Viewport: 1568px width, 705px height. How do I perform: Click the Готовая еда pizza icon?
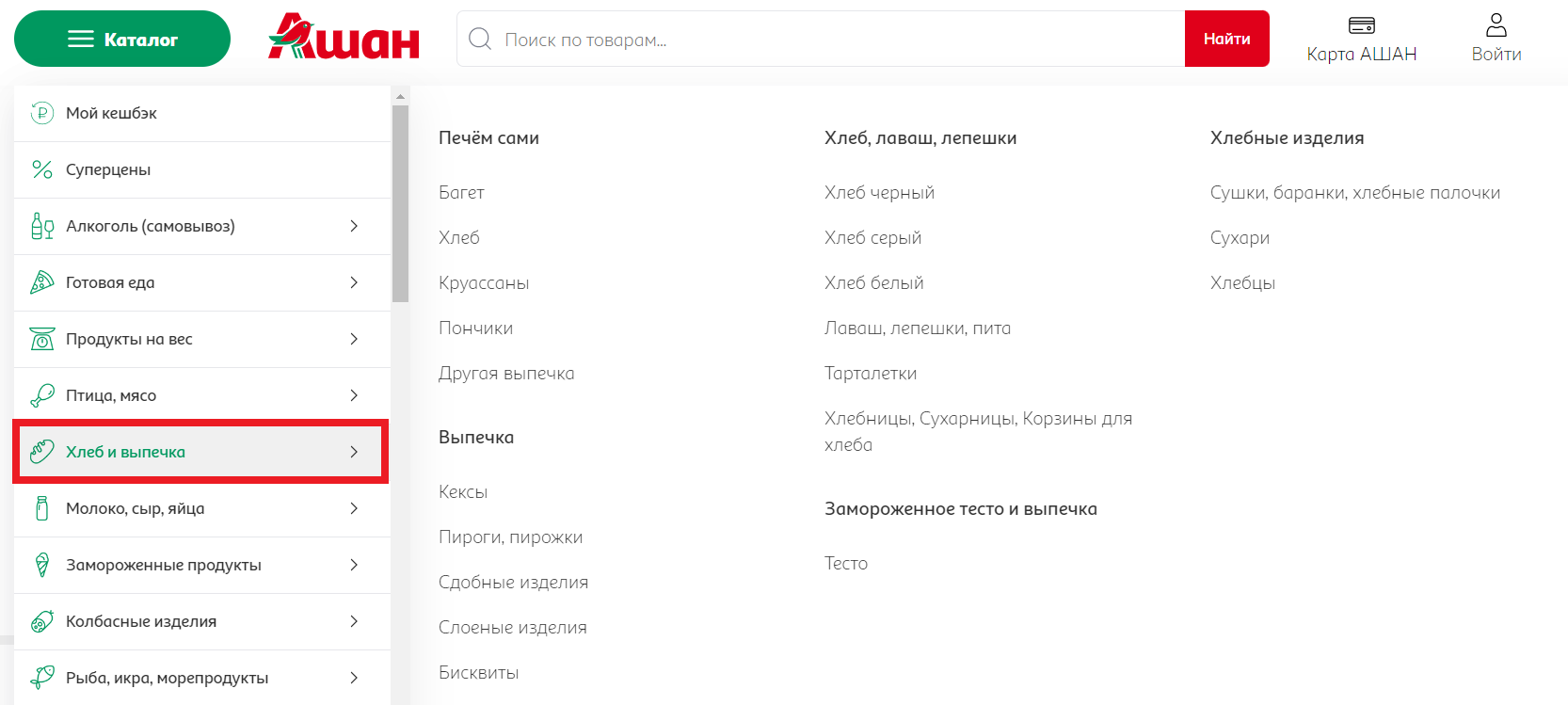[42, 282]
